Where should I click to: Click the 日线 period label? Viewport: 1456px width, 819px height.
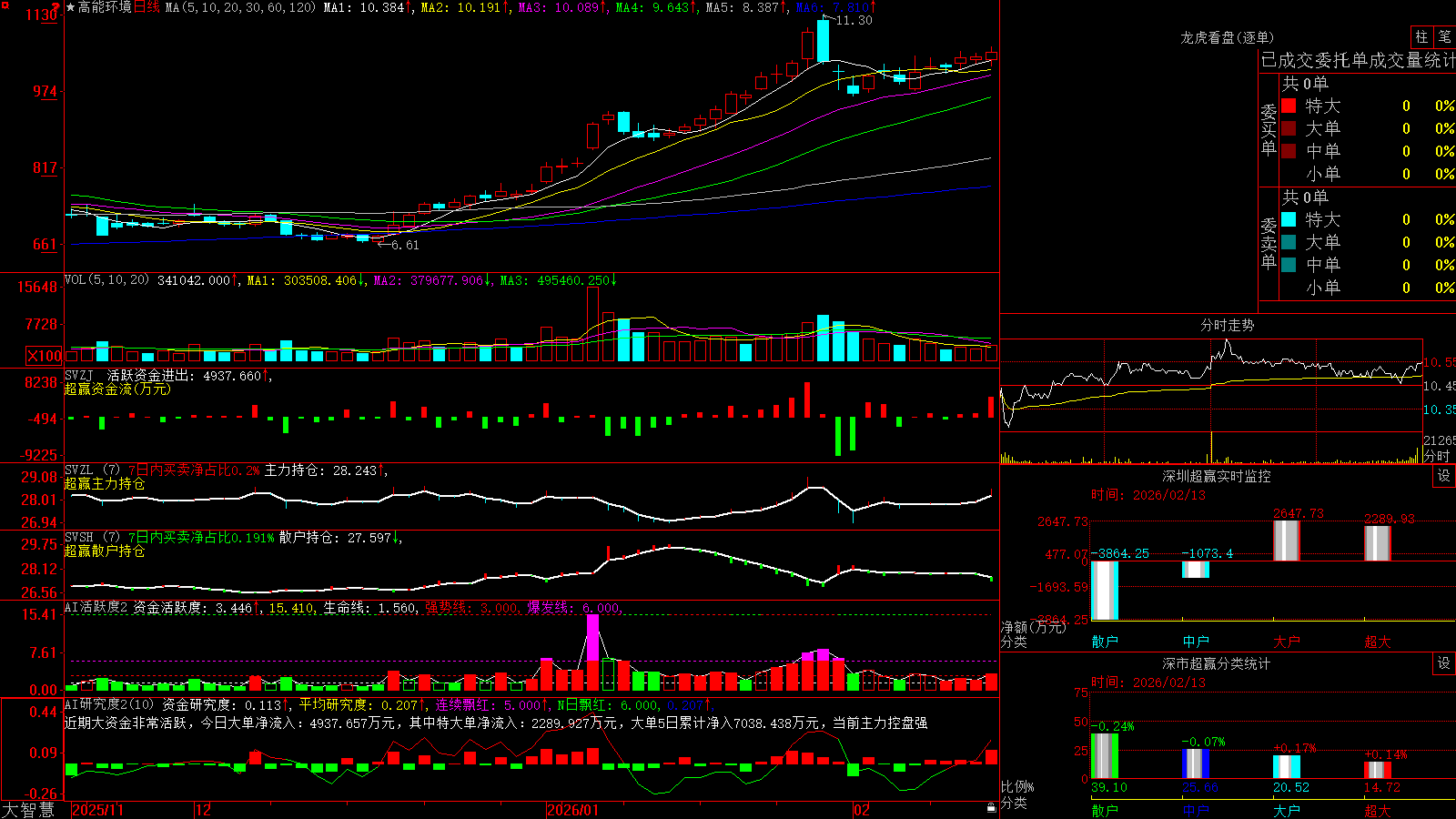147,7
